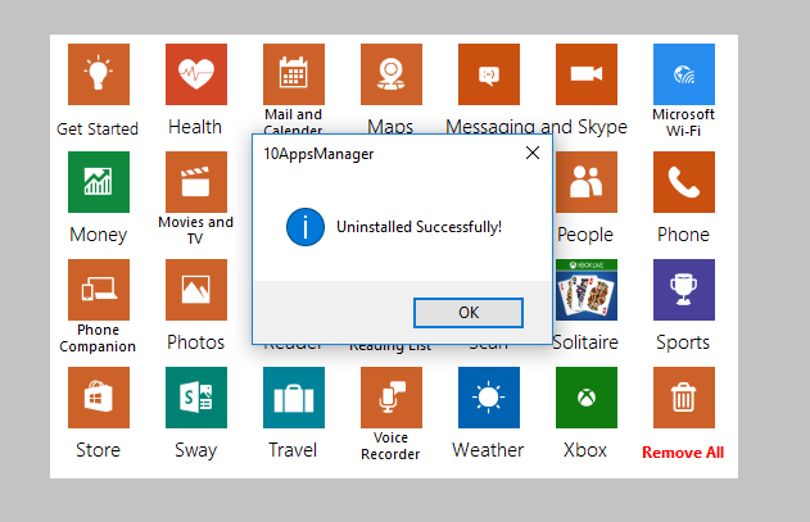Click the Phone Companion tile
Image resolution: width=810 pixels, height=522 pixels.
click(99, 289)
